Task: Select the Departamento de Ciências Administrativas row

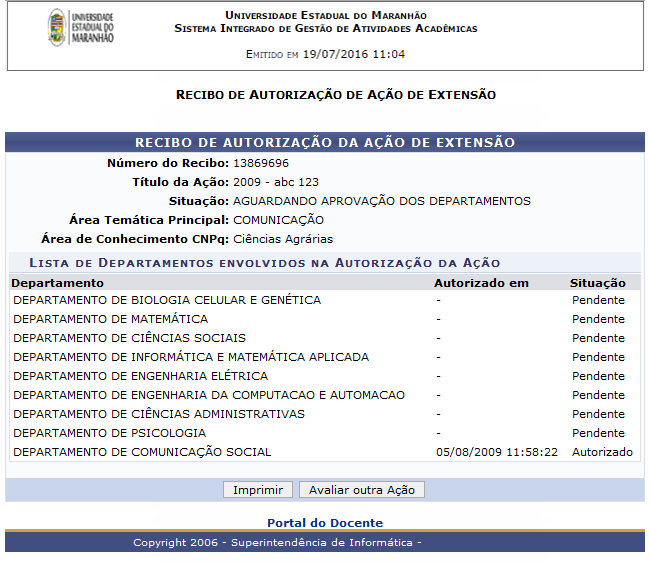Action: coord(159,414)
